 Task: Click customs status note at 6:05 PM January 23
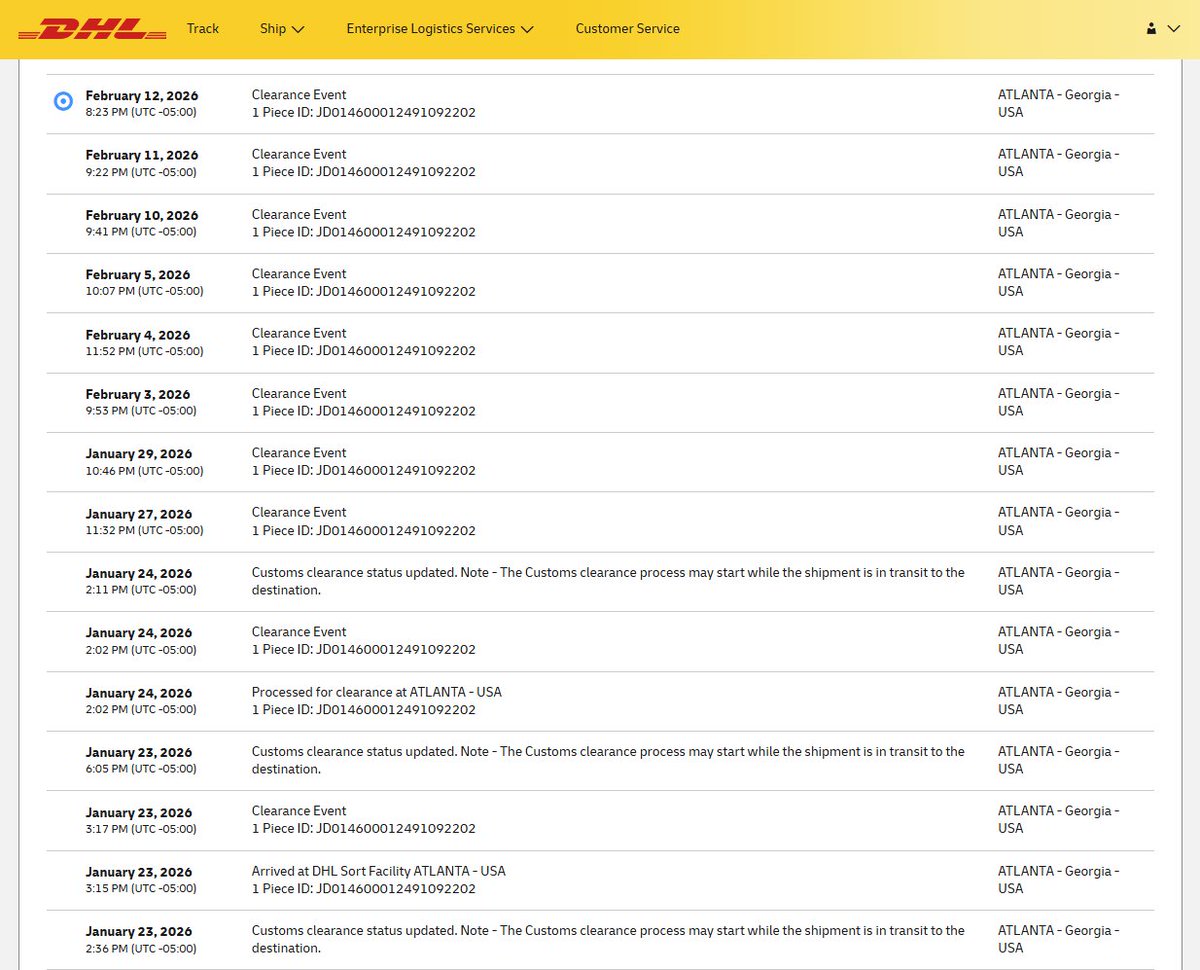(608, 760)
